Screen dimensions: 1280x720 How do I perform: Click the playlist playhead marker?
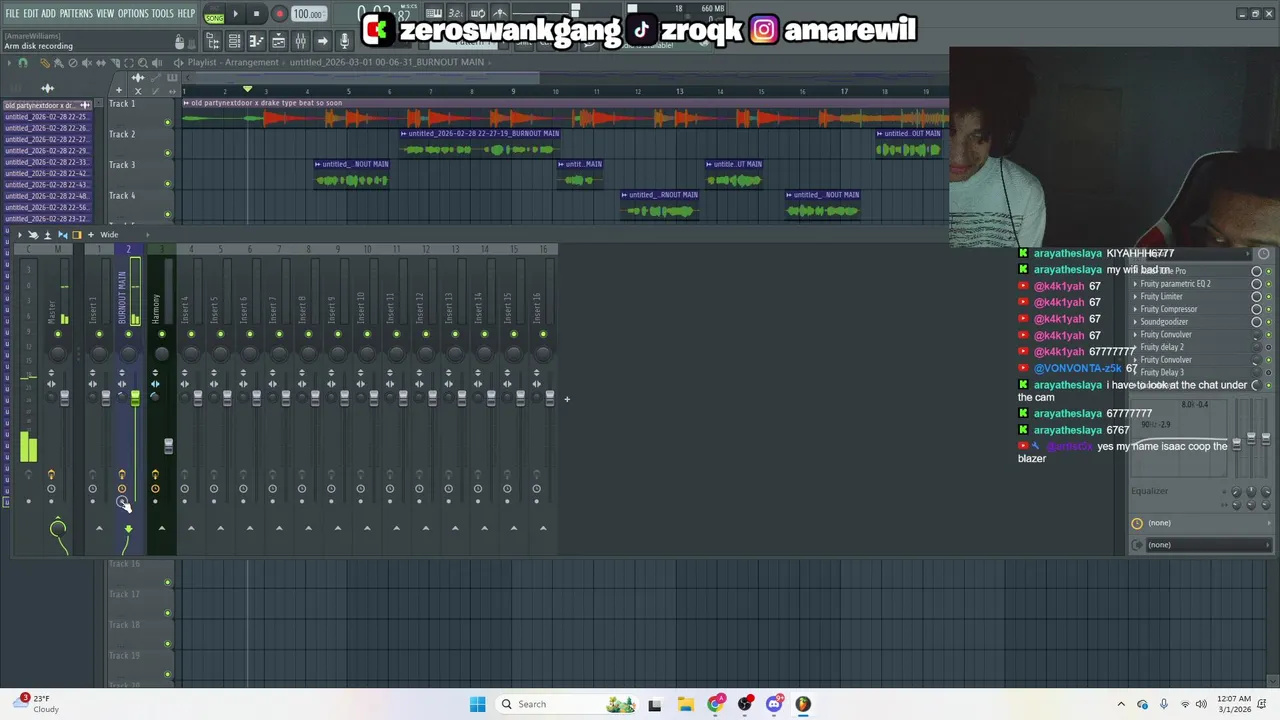(247, 91)
